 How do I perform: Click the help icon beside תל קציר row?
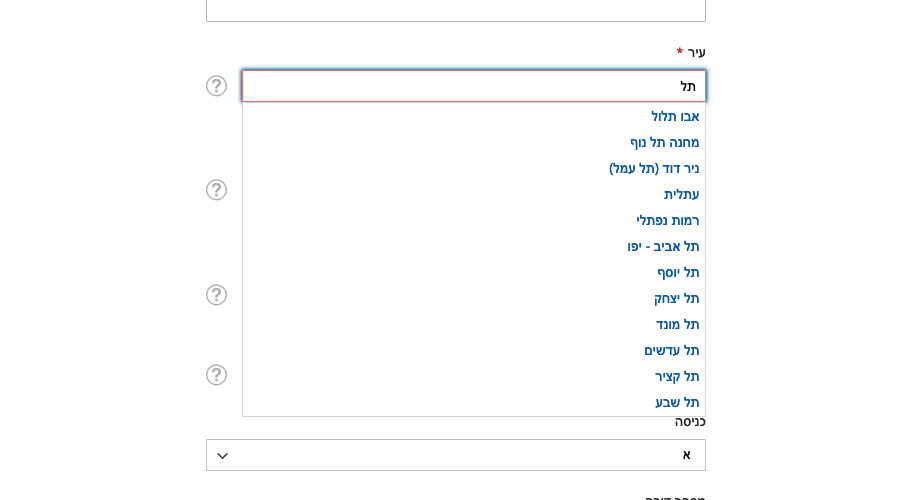click(x=216, y=375)
